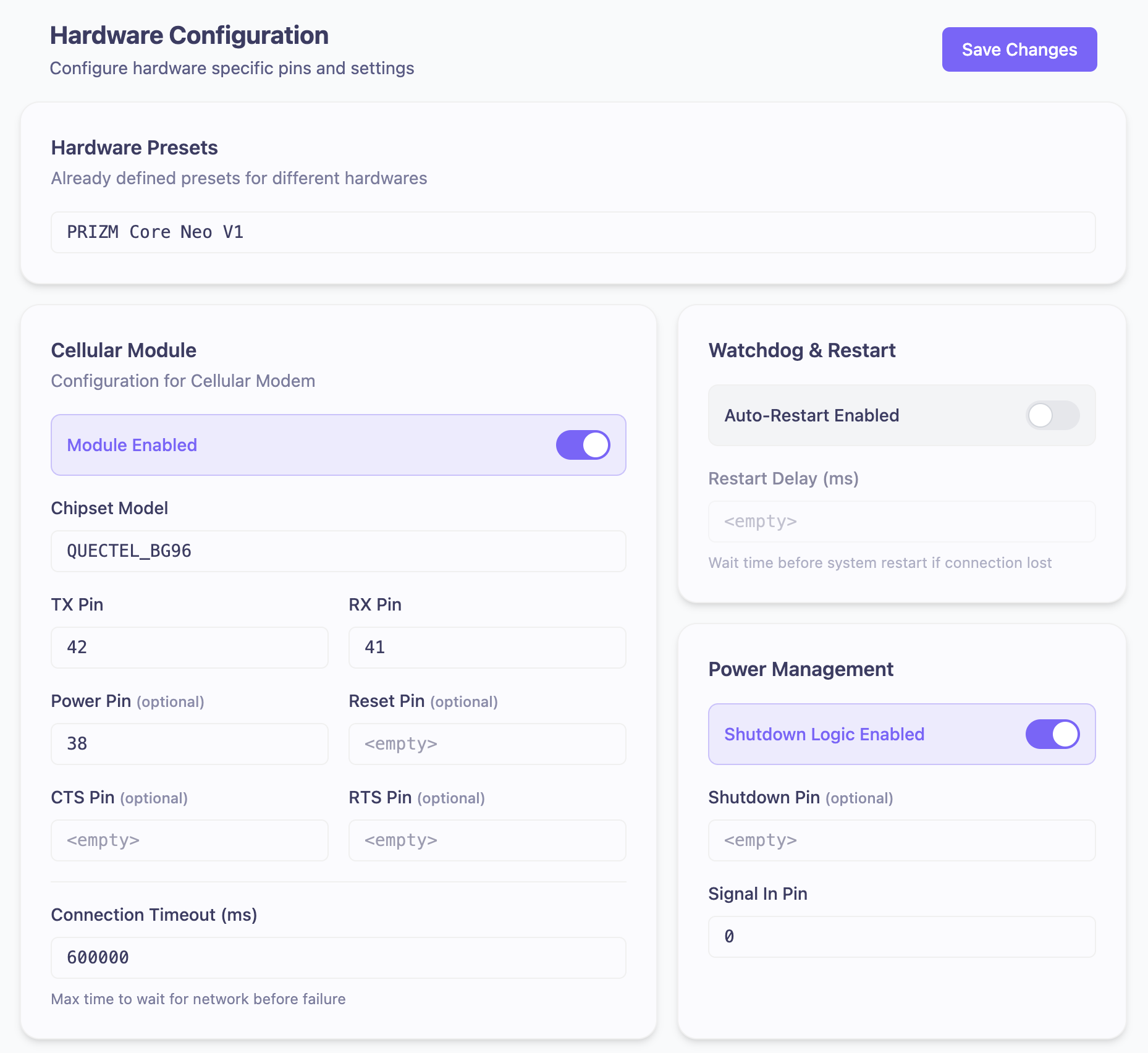1148x1053 pixels.
Task: Open the Hardware Presets selector
Action: point(573,232)
